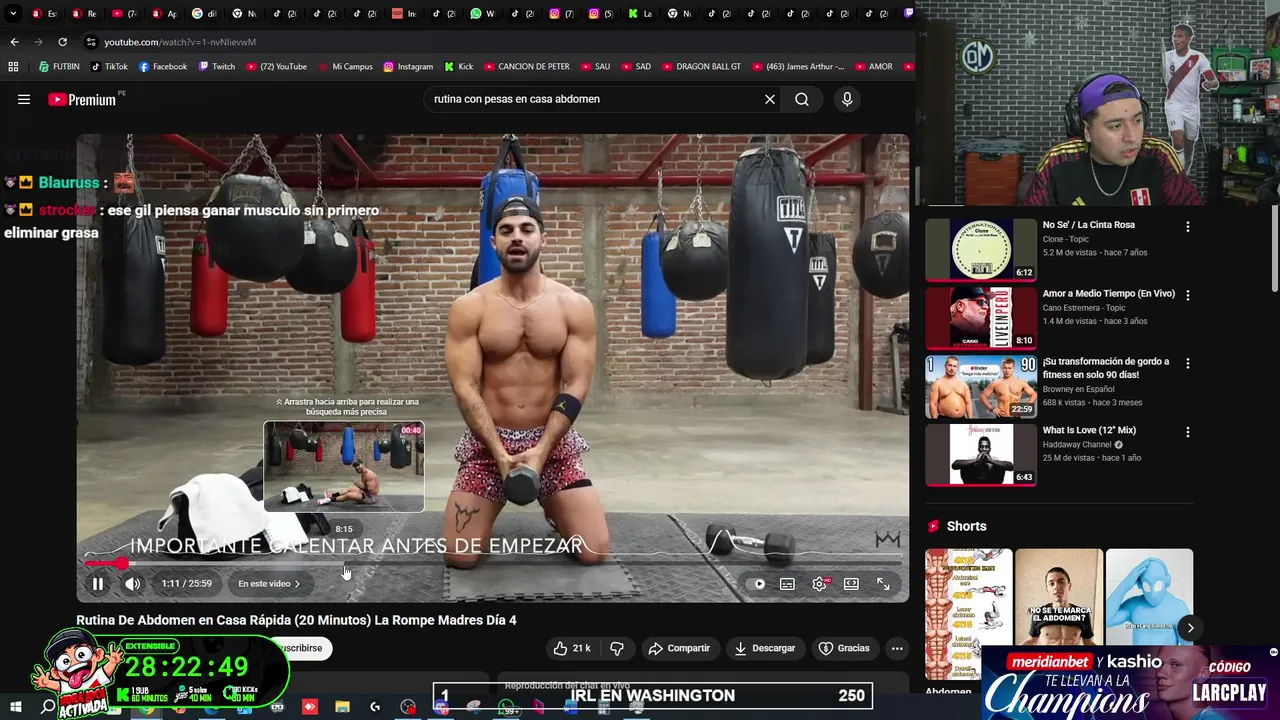Click Clone - Topic channel name
Image resolution: width=1280 pixels, height=720 pixels.
[x=1065, y=240]
